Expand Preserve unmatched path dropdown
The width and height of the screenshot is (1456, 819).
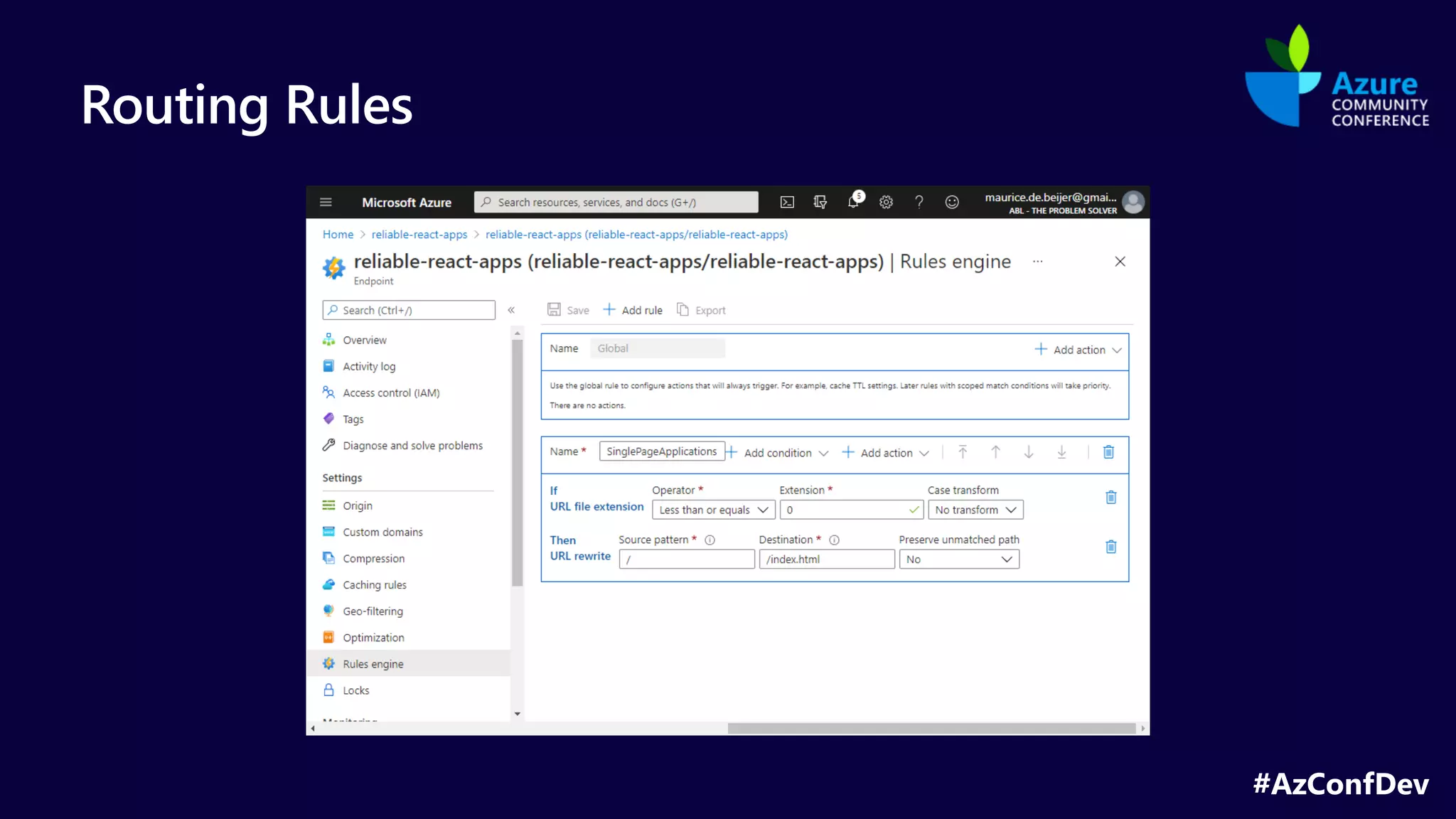[x=958, y=560]
